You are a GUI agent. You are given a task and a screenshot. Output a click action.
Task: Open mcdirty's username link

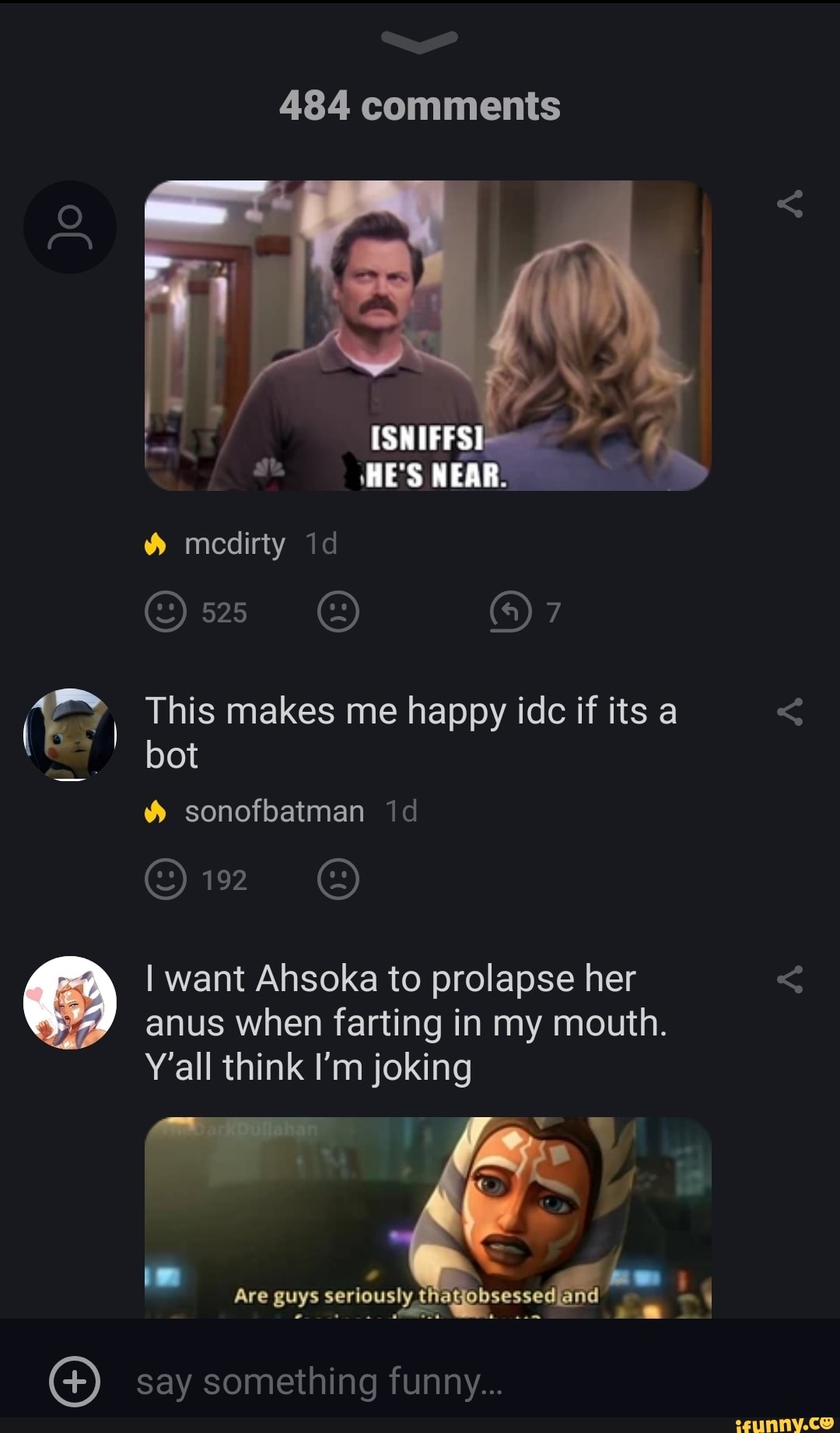[x=234, y=544]
